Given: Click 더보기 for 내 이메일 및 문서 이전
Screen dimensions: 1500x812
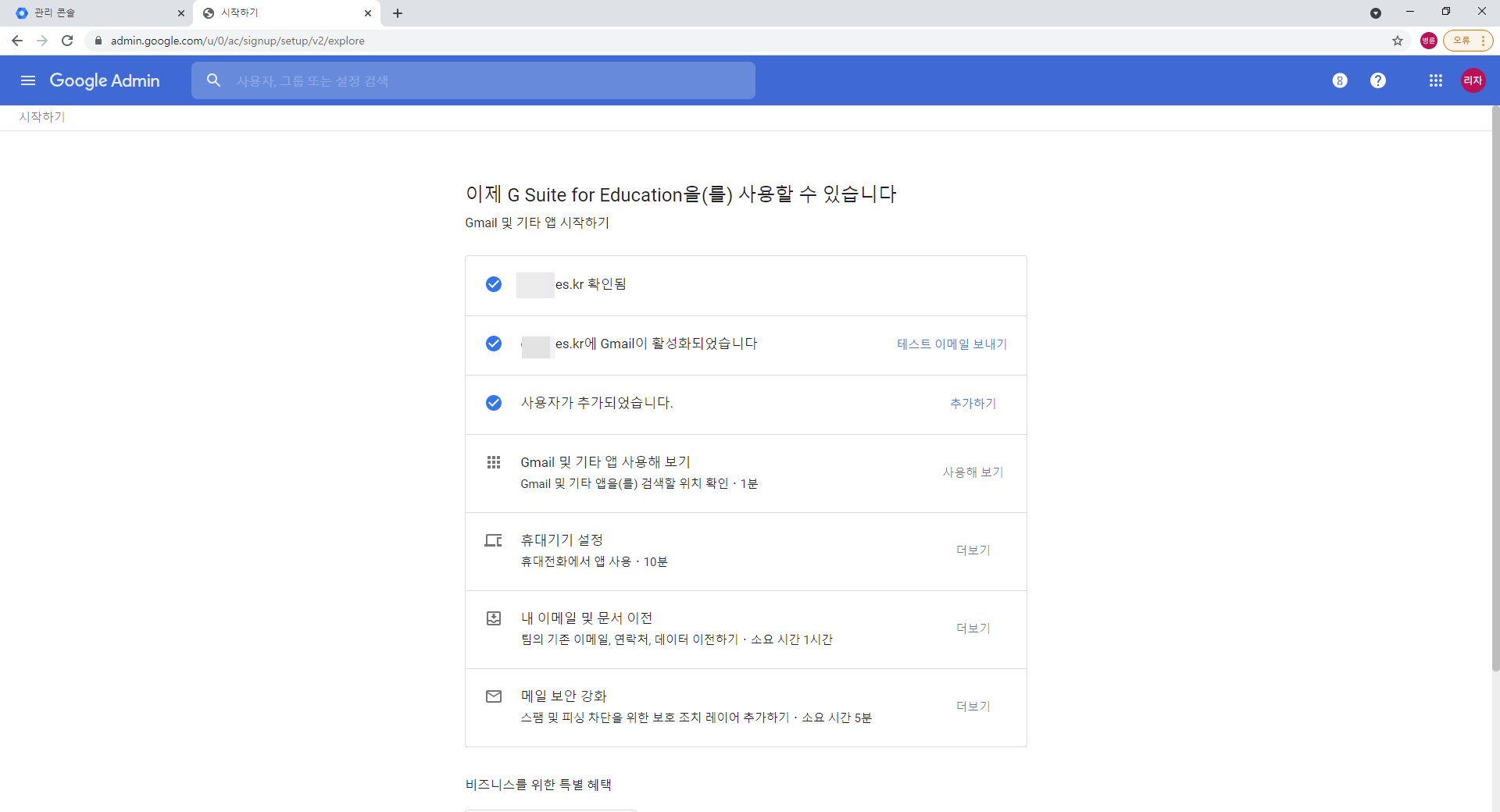Looking at the screenshot, I should [973, 629].
